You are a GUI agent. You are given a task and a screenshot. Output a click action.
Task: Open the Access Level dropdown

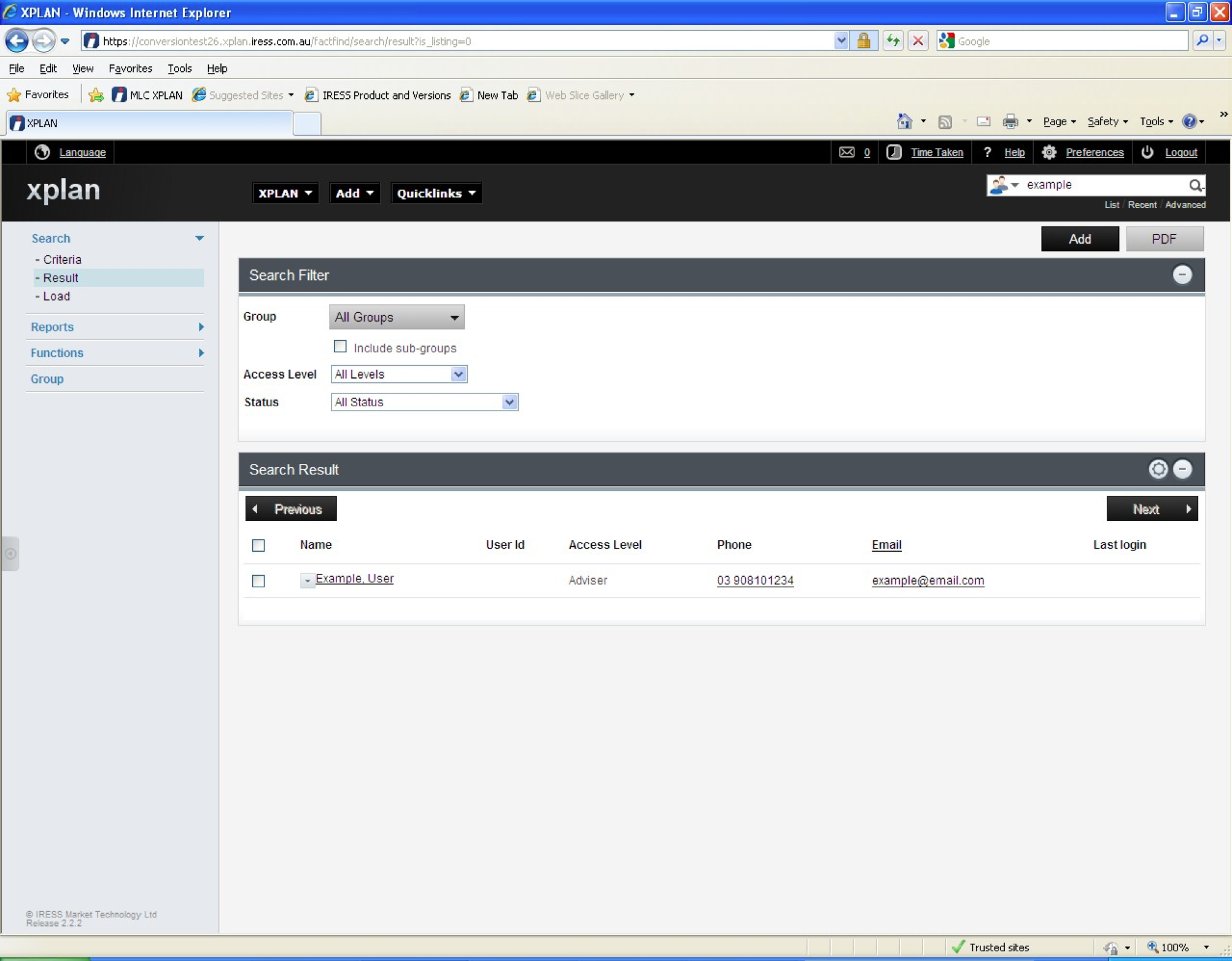tap(399, 374)
